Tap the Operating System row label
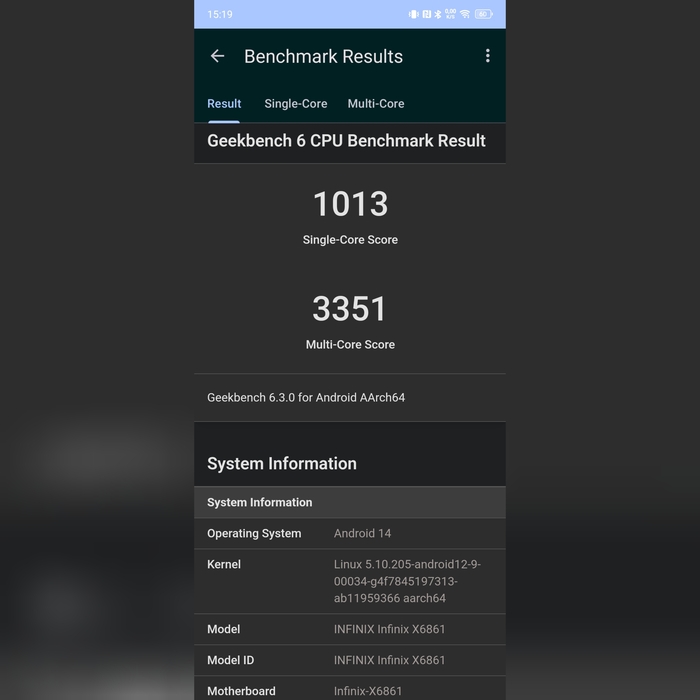Screen dimensions: 700x700 pyautogui.click(x=254, y=533)
